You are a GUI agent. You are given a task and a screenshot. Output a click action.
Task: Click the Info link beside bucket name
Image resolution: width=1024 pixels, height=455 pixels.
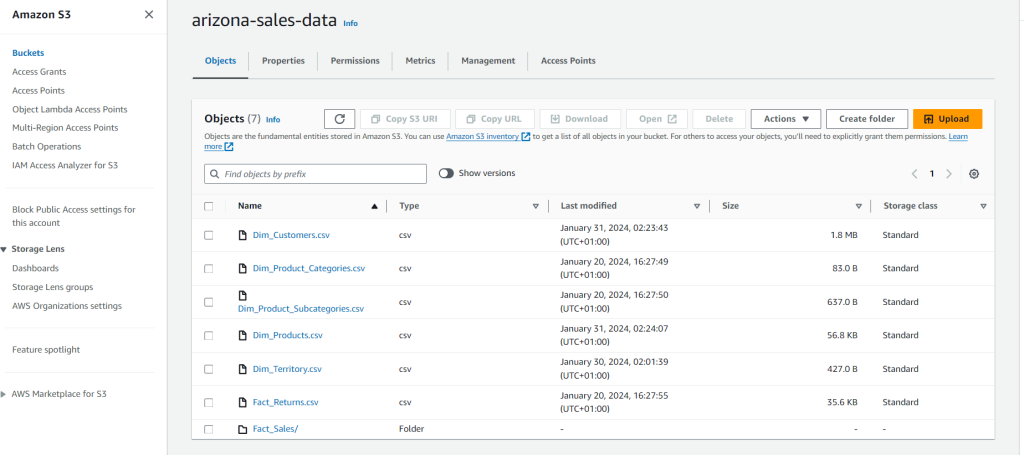(x=350, y=23)
